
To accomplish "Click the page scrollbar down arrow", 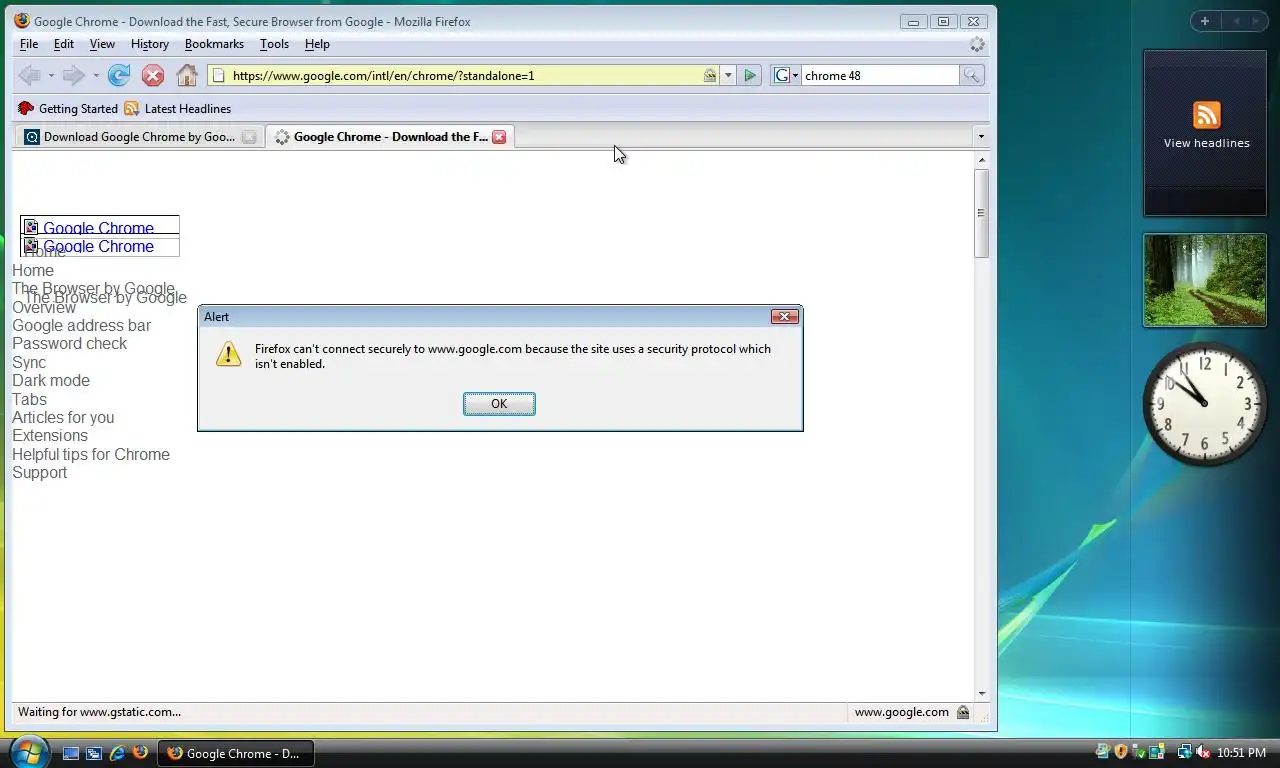I will (x=982, y=693).
